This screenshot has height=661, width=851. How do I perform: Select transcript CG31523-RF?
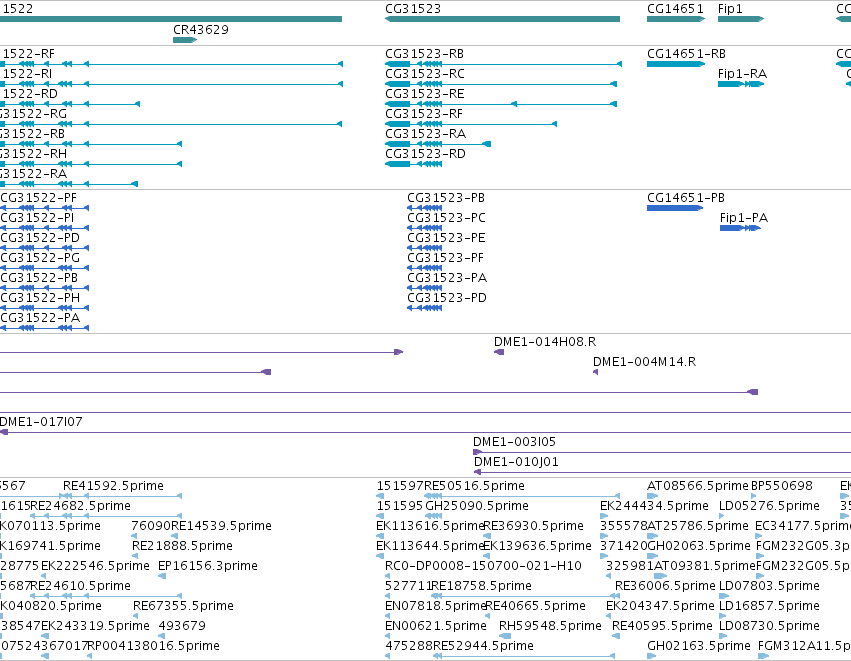tap(424, 114)
